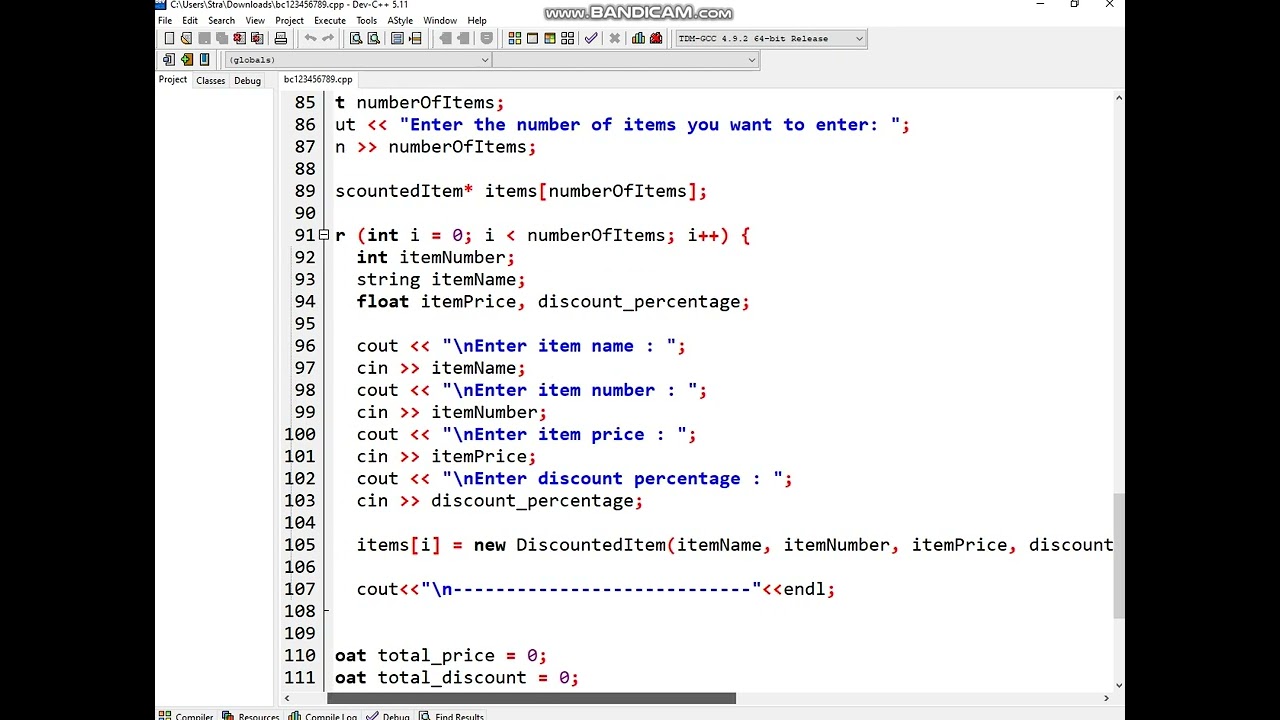Click the Close All files toolbar icon
The width and height of the screenshot is (1280, 720).
[257, 38]
